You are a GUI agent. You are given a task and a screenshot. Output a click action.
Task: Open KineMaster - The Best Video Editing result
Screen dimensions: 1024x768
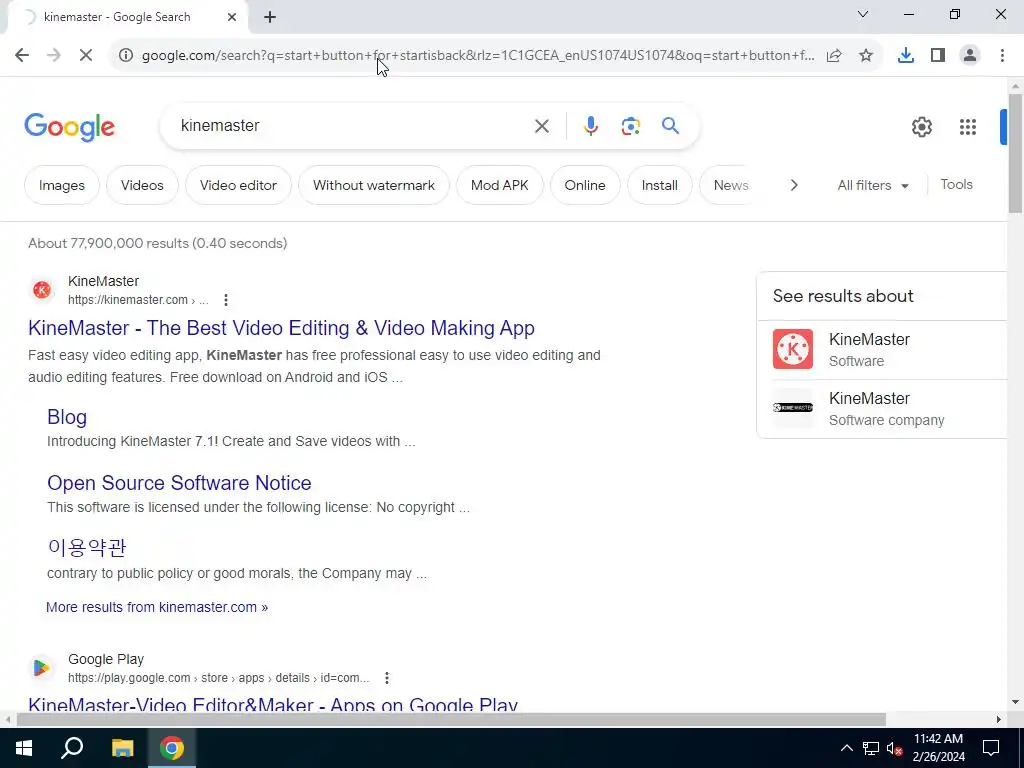pyautogui.click(x=281, y=328)
